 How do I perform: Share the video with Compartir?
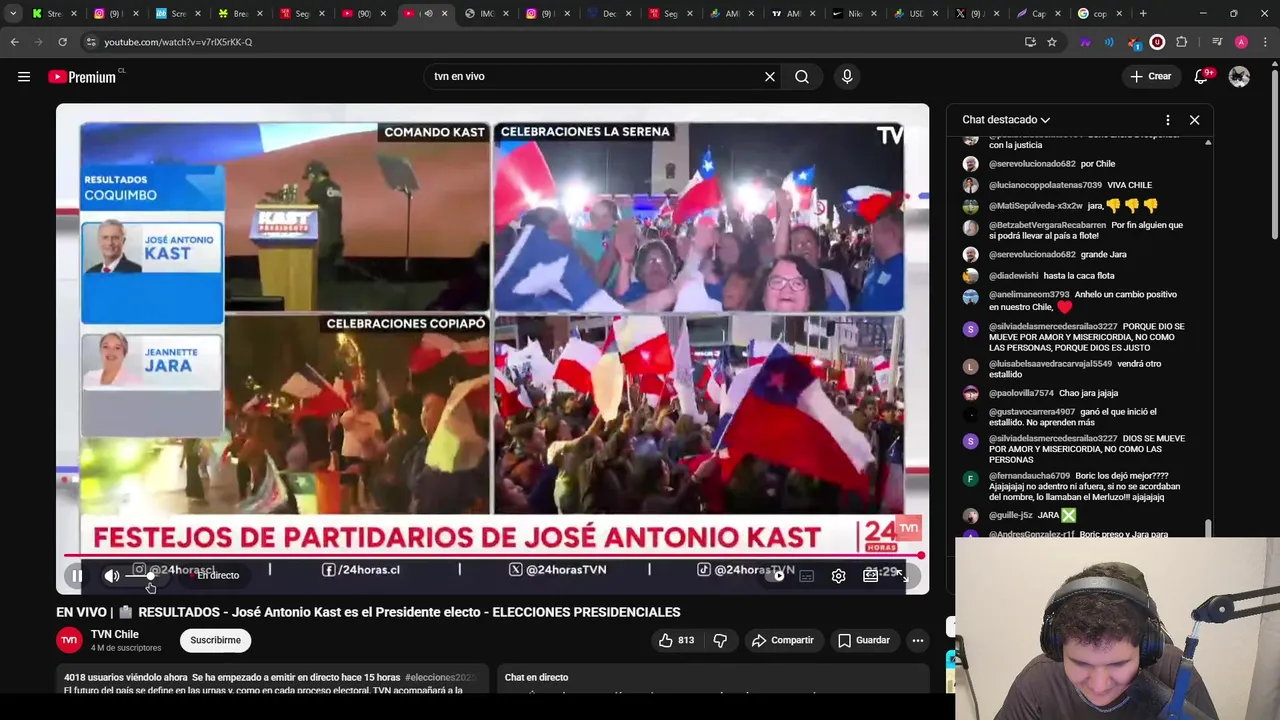782,640
